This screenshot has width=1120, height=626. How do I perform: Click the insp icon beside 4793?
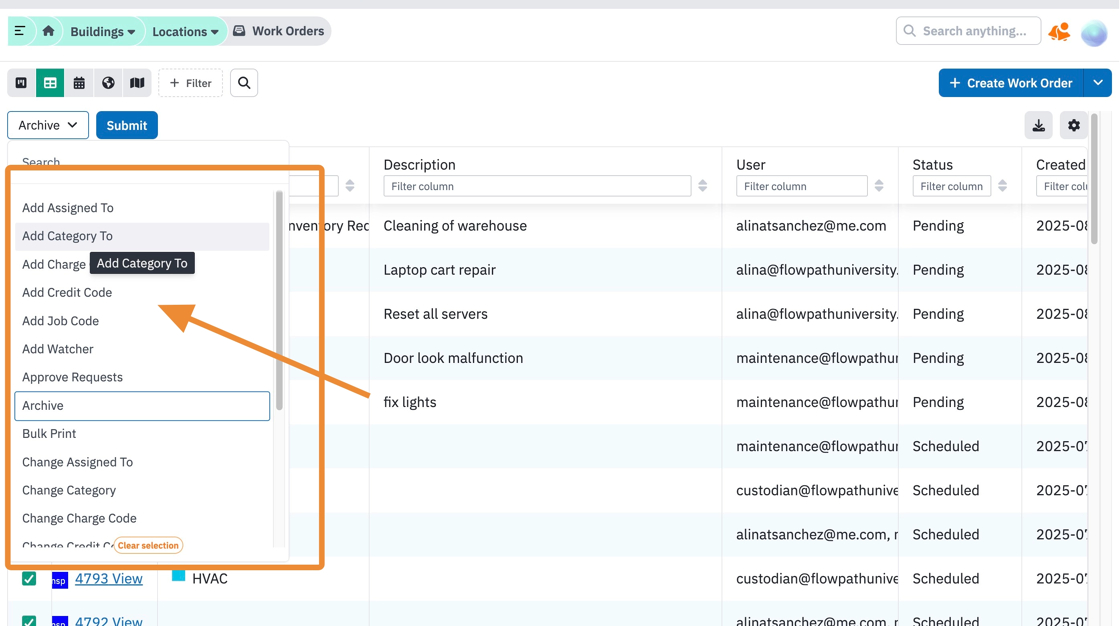(60, 580)
